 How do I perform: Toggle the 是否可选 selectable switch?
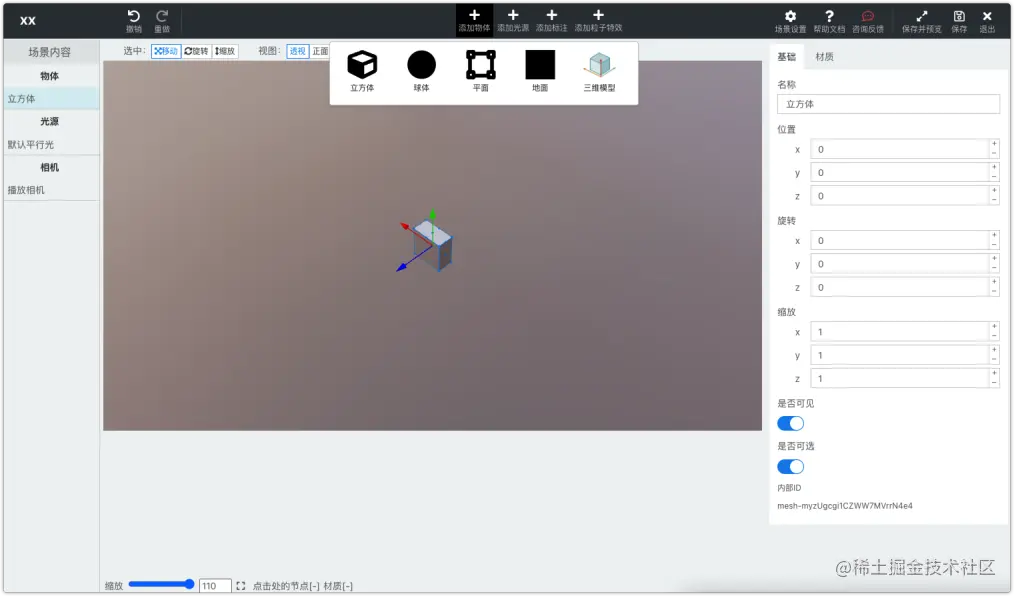(x=790, y=467)
